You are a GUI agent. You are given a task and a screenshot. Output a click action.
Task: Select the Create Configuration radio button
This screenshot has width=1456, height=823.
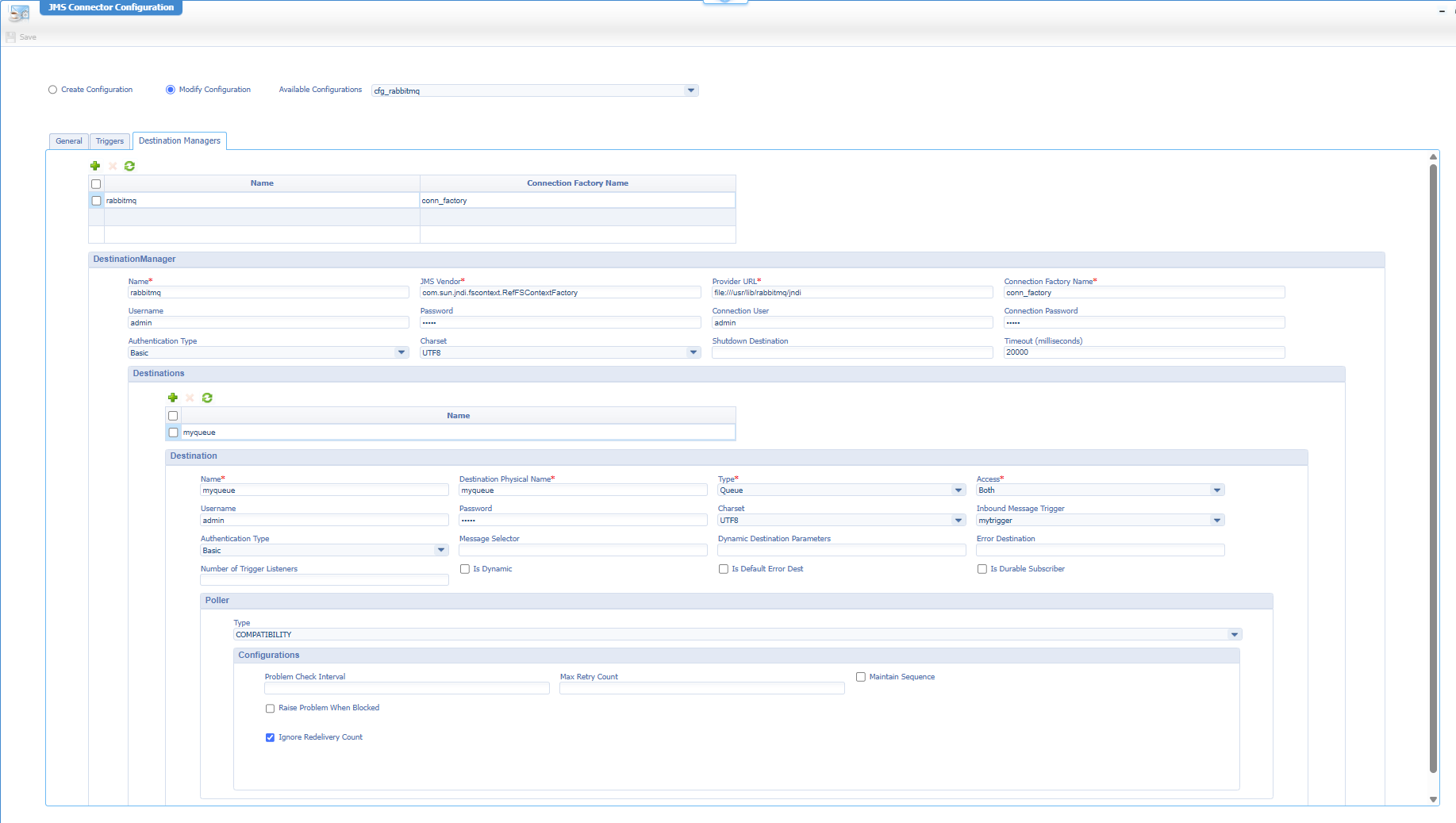coord(52,90)
